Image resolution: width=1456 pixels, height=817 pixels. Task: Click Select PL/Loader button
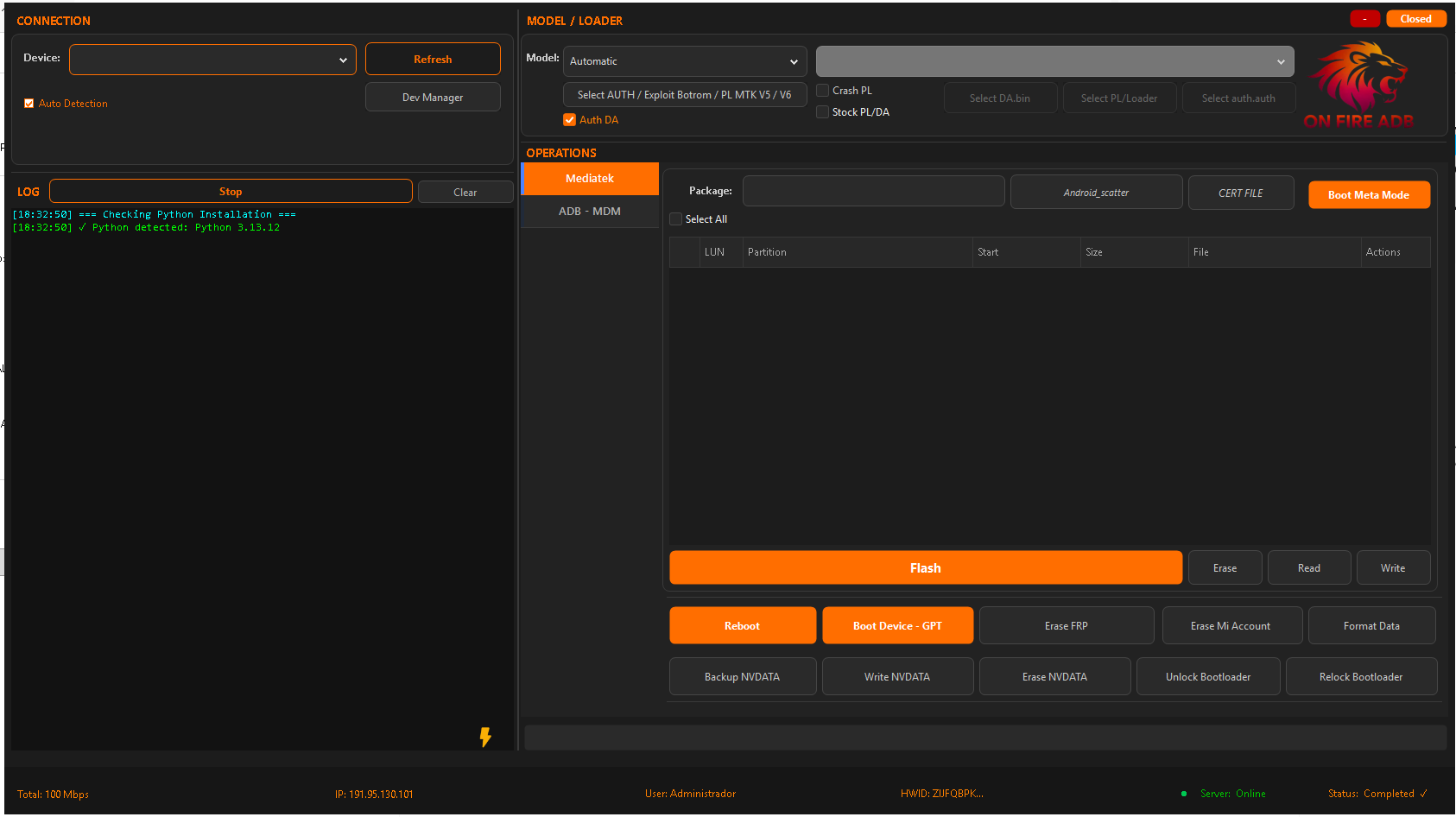point(1119,98)
